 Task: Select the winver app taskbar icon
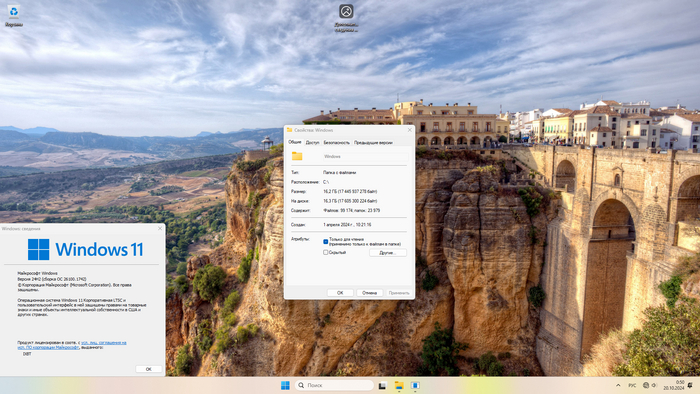click(415, 386)
